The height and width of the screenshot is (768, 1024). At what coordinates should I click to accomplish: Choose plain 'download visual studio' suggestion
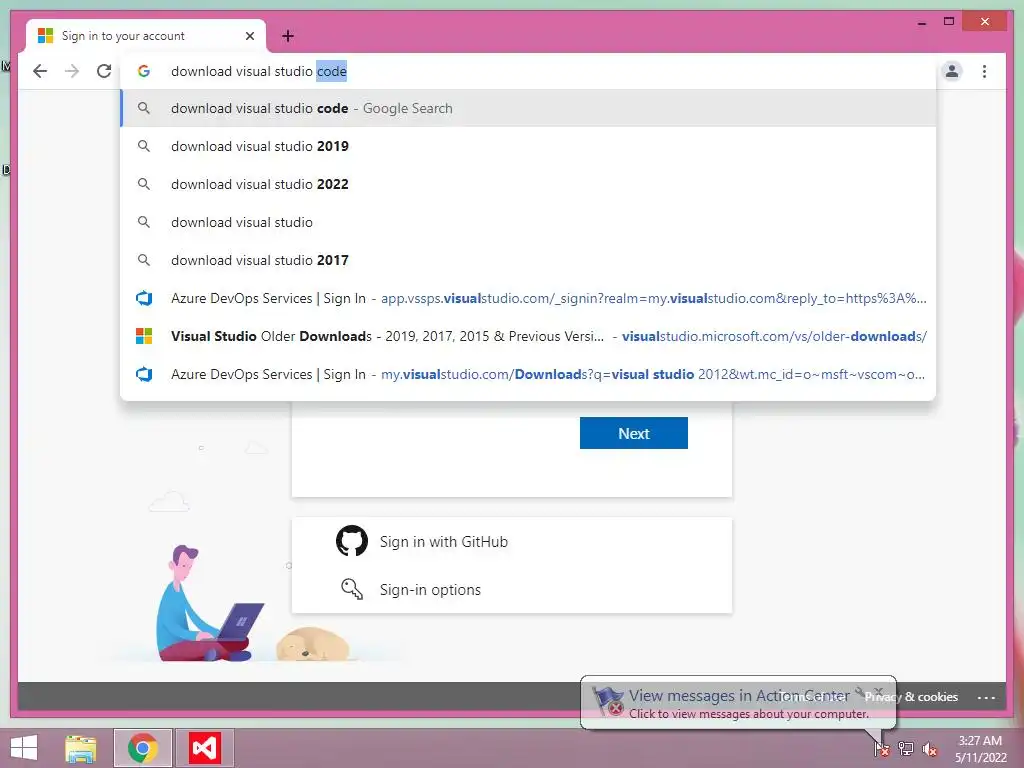click(528, 222)
